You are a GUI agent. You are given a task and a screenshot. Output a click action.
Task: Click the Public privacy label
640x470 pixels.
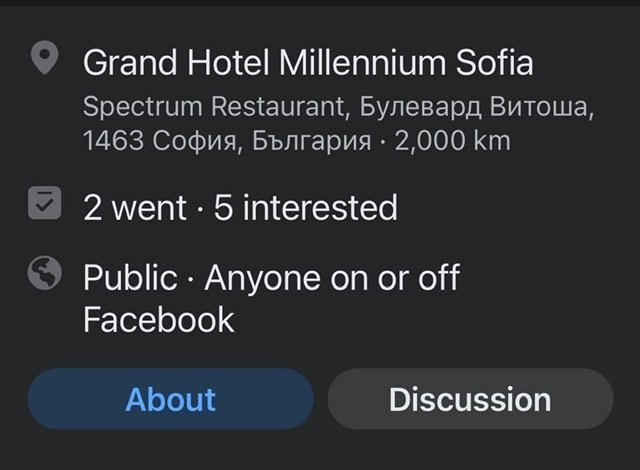click(x=129, y=277)
